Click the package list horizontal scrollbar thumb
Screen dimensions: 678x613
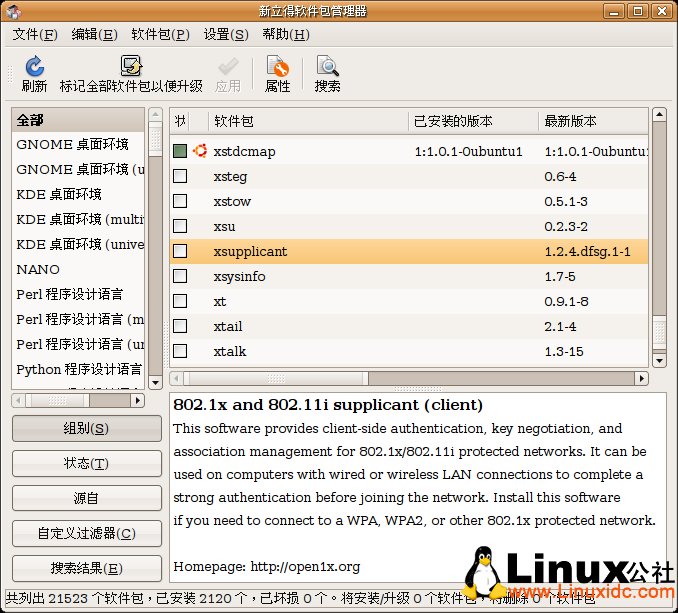(x=276, y=379)
